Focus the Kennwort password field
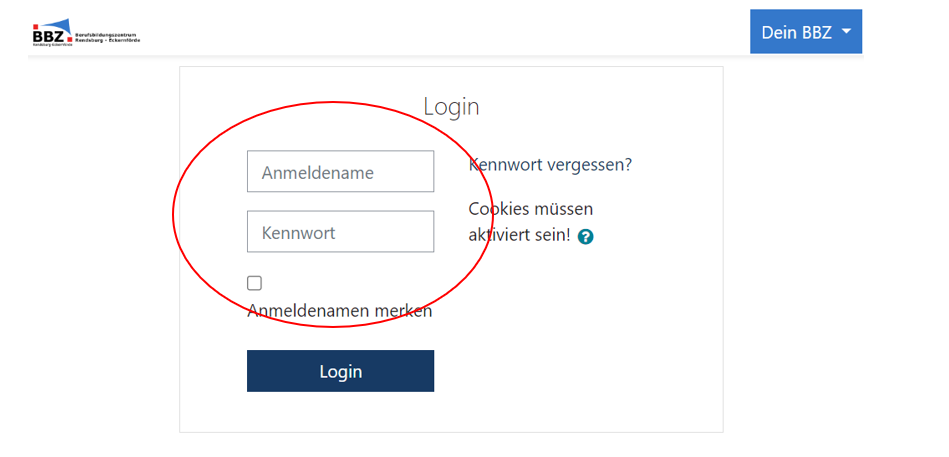949x457 pixels. point(340,232)
